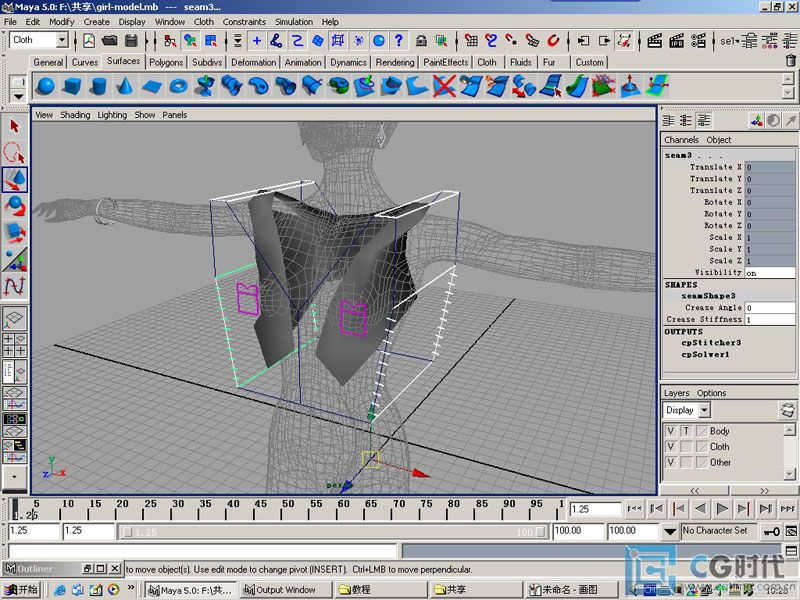This screenshot has width=800, height=600.
Task: Create a NURBS torus from the shelf
Action: 178,85
